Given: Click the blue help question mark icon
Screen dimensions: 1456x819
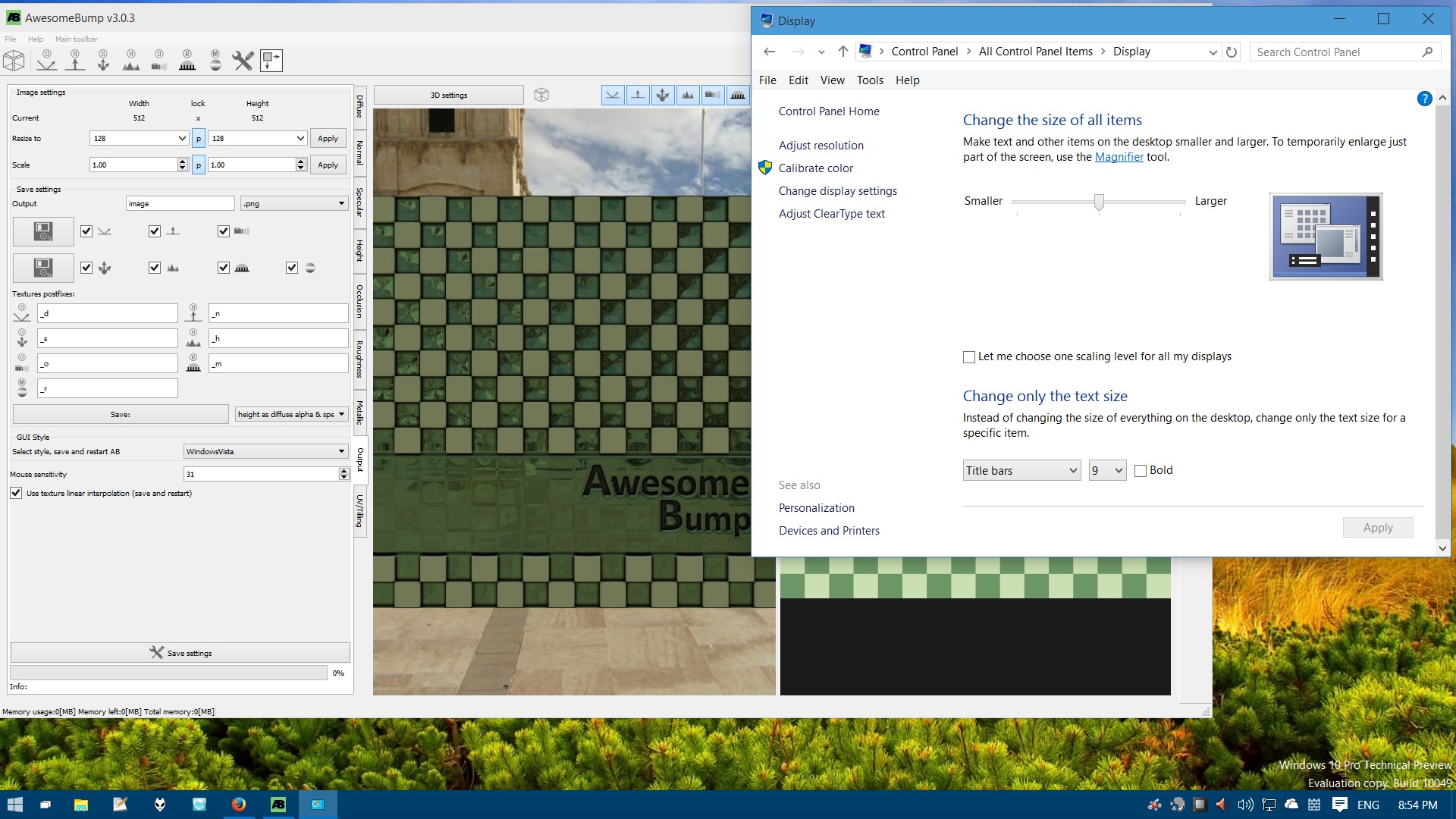Looking at the screenshot, I should tap(1424, 99).
